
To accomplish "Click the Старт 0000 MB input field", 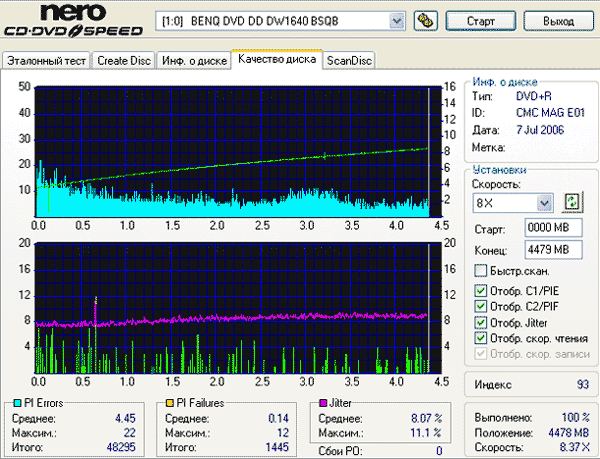I will (x=554, y=228).
